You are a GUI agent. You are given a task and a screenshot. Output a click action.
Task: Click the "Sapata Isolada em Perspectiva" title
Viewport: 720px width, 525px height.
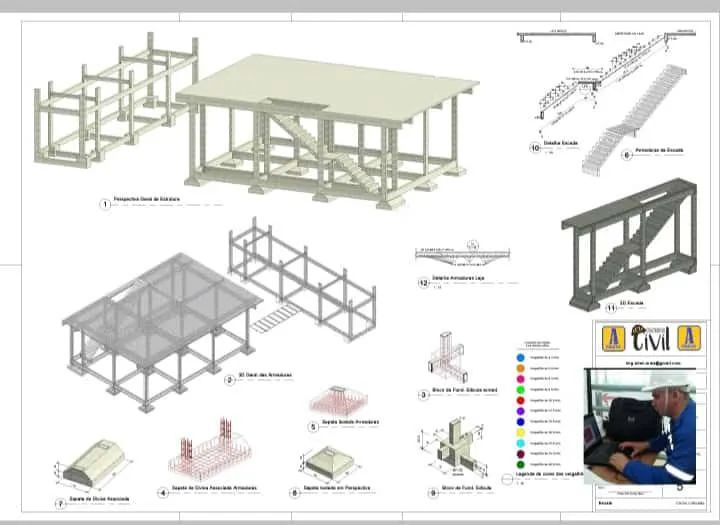(337, 488)
